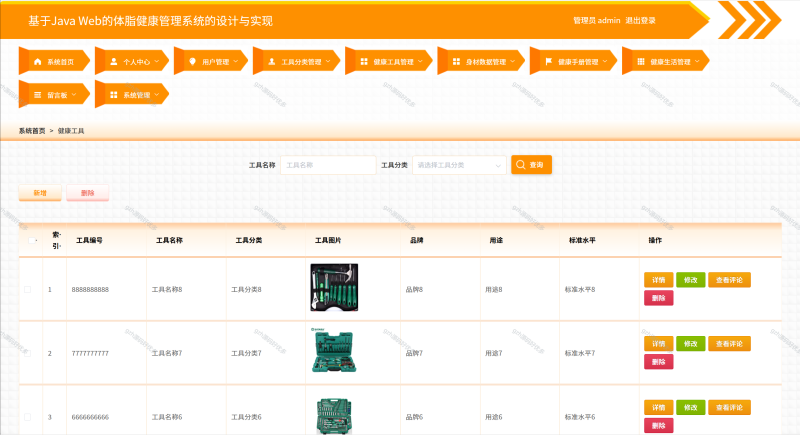The width and height of the screenshot is (800, 435).
Task: Tick the select-all checkbox in table header
Action: 32,240
